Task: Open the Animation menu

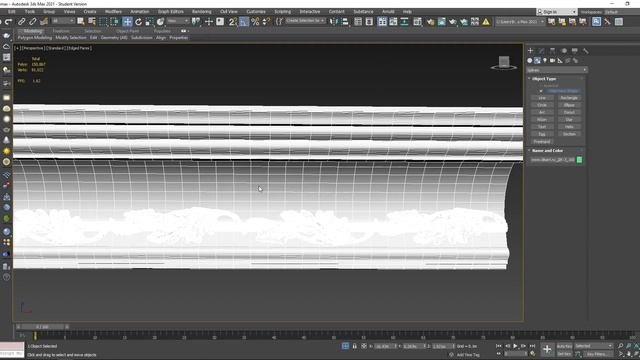Action: (x=140, y=12)
